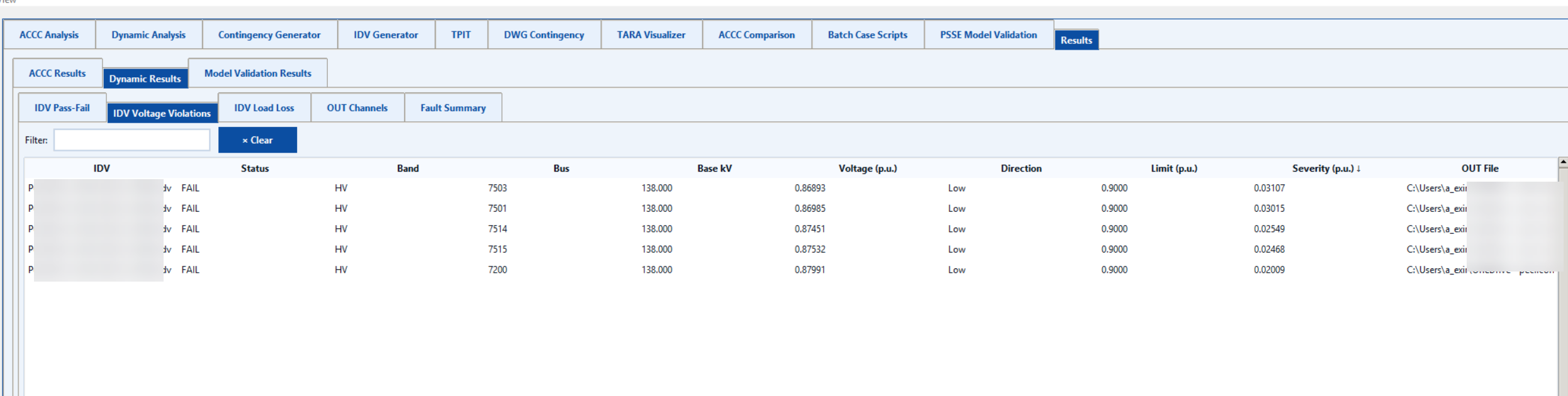Click HV band in bus 7514 row
Image resolution: width=1568 pixels, height=396 pixels.
coord(341,229)
